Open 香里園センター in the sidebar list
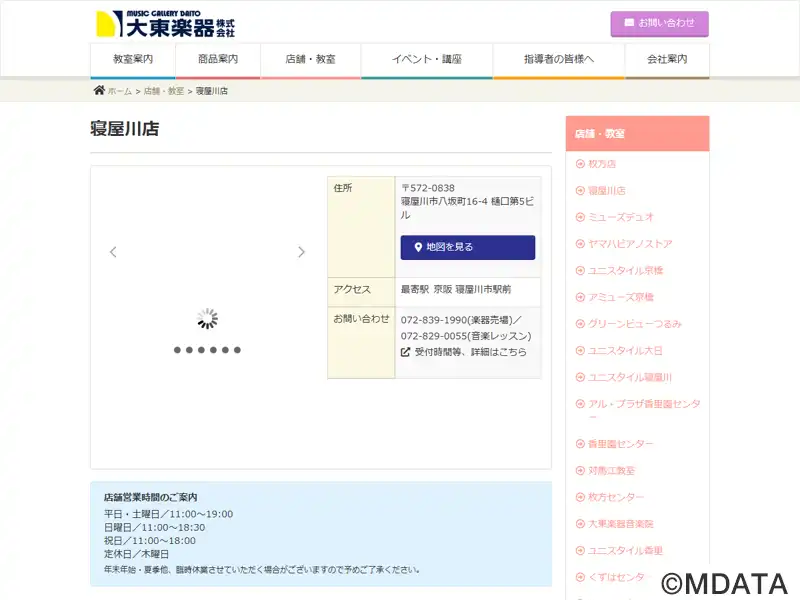The image size is (800, 600). 621,444
